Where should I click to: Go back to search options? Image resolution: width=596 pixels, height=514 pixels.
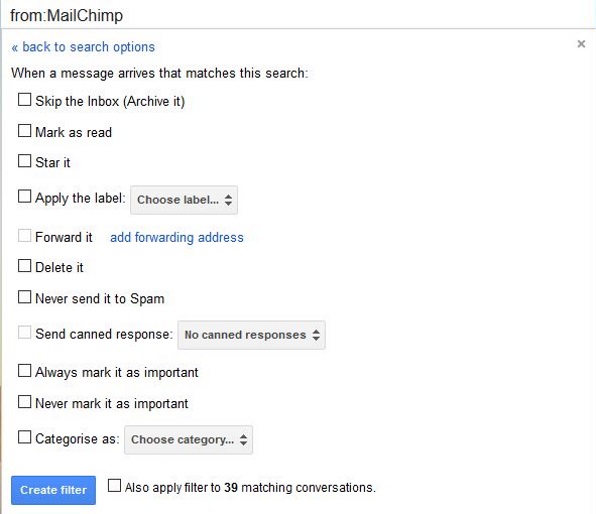point(83,47)
